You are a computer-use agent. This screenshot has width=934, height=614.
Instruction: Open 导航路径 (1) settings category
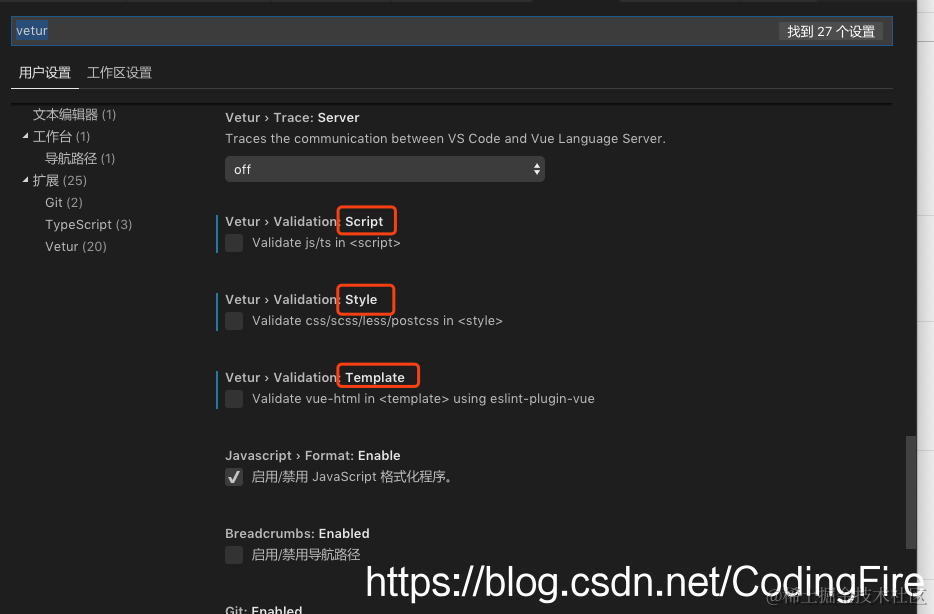(x=80, y=158)
